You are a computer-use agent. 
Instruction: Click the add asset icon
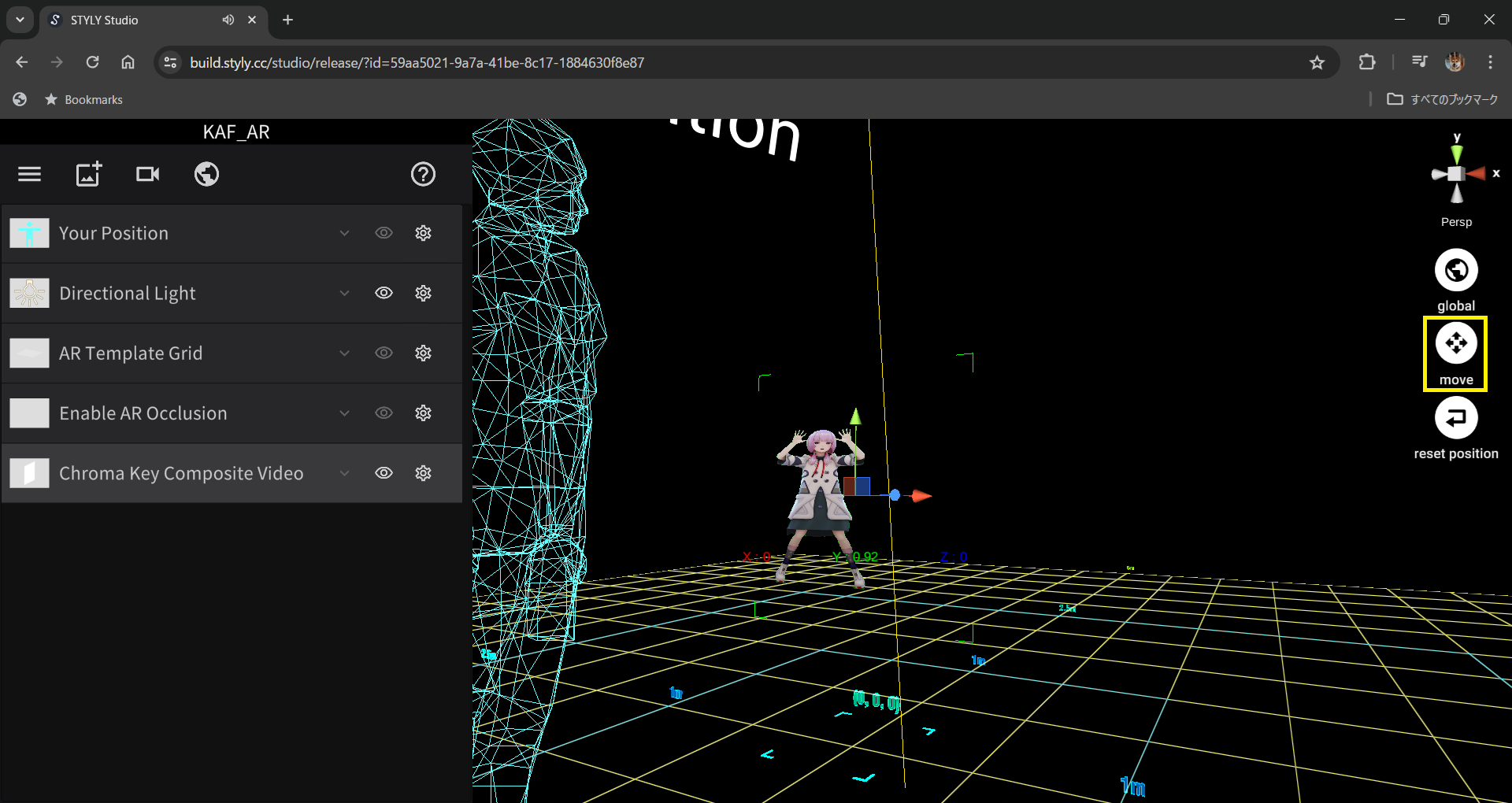point(88,174)
